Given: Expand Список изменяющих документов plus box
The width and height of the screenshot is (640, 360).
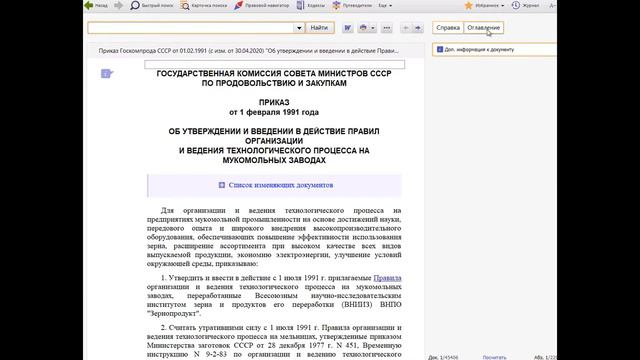Looking at the screenshot, I should click(222, 185).
